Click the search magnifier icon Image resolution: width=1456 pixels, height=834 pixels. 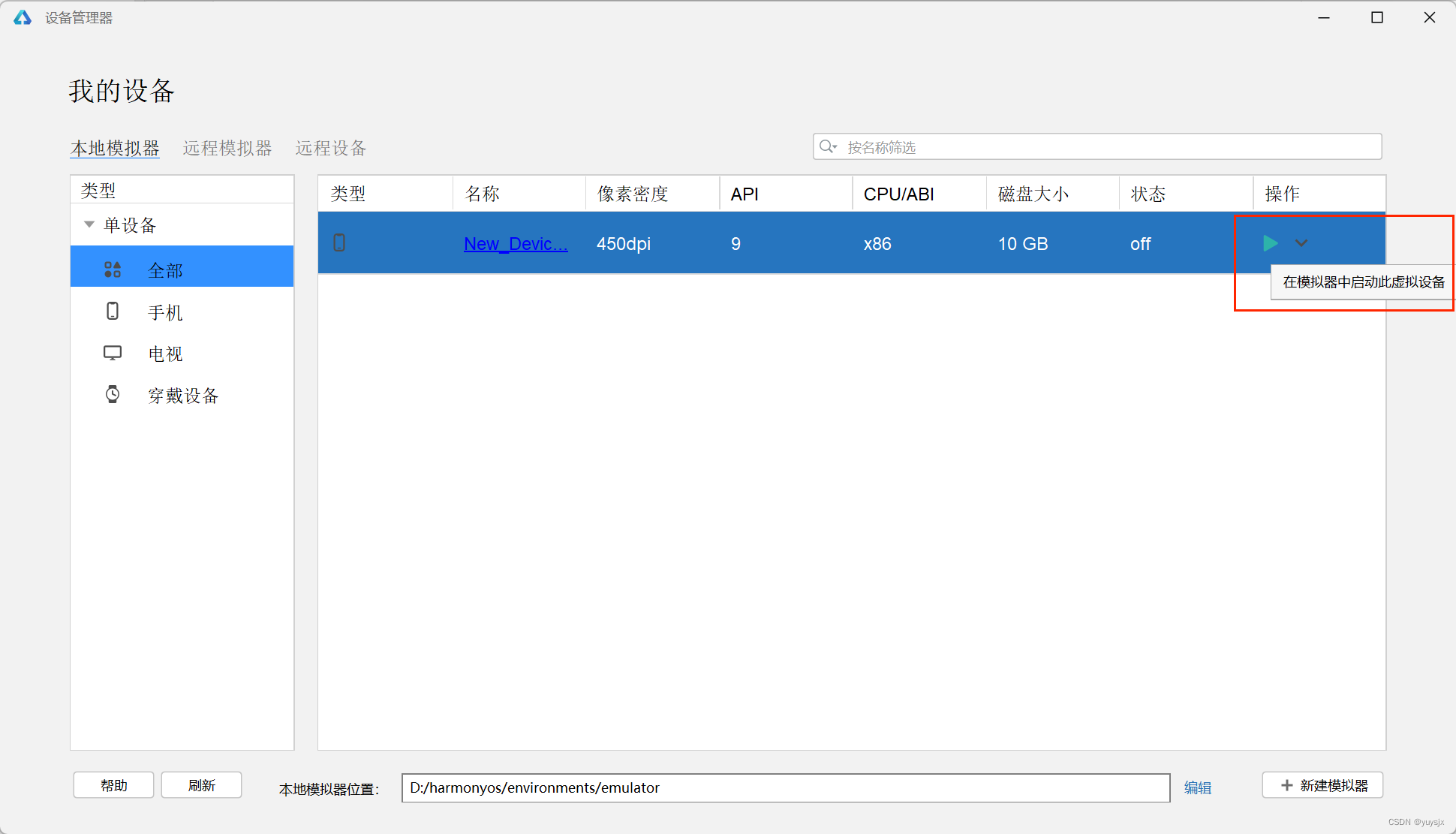tap(827, 146)
